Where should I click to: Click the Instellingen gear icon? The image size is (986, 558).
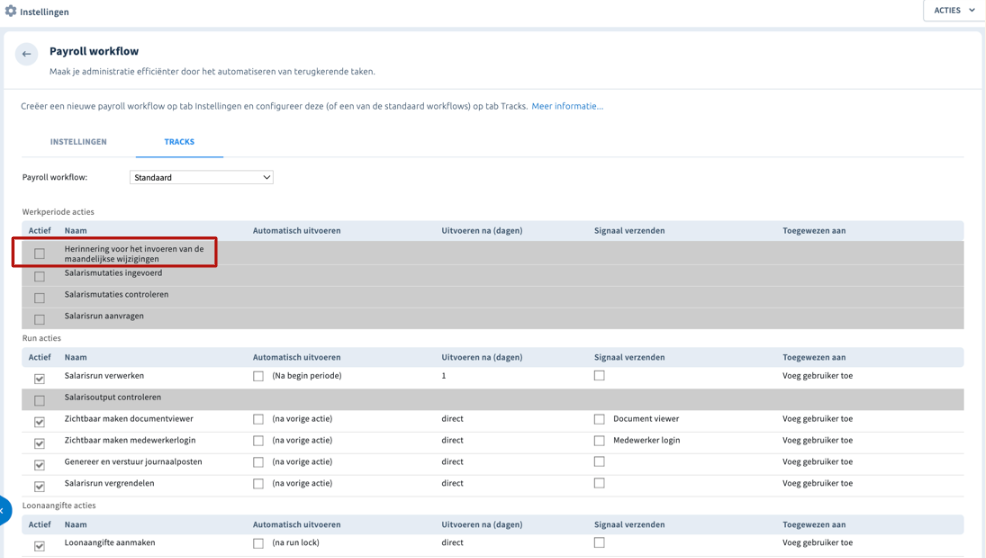tap(11, 11)
